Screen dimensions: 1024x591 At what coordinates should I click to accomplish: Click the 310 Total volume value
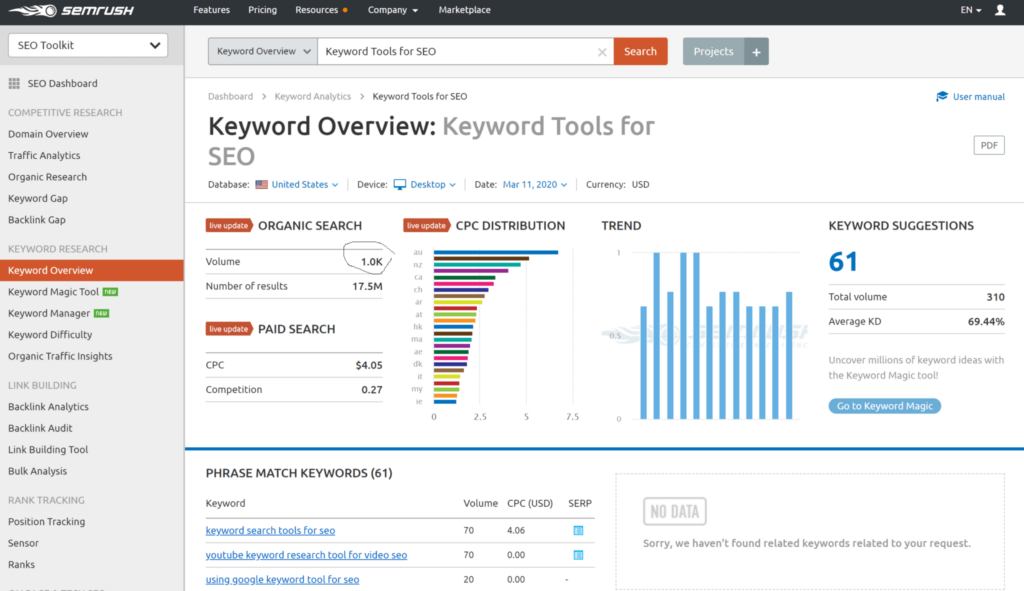[x=995, y=297]
